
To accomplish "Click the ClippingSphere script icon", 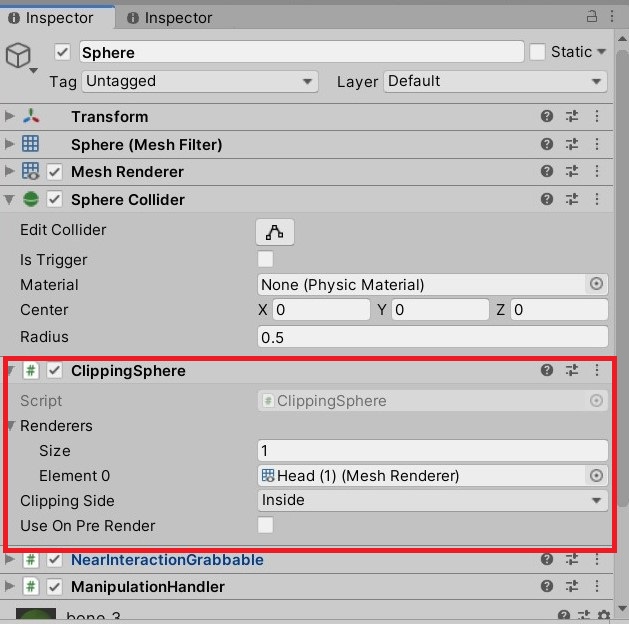I will [31, 370].
